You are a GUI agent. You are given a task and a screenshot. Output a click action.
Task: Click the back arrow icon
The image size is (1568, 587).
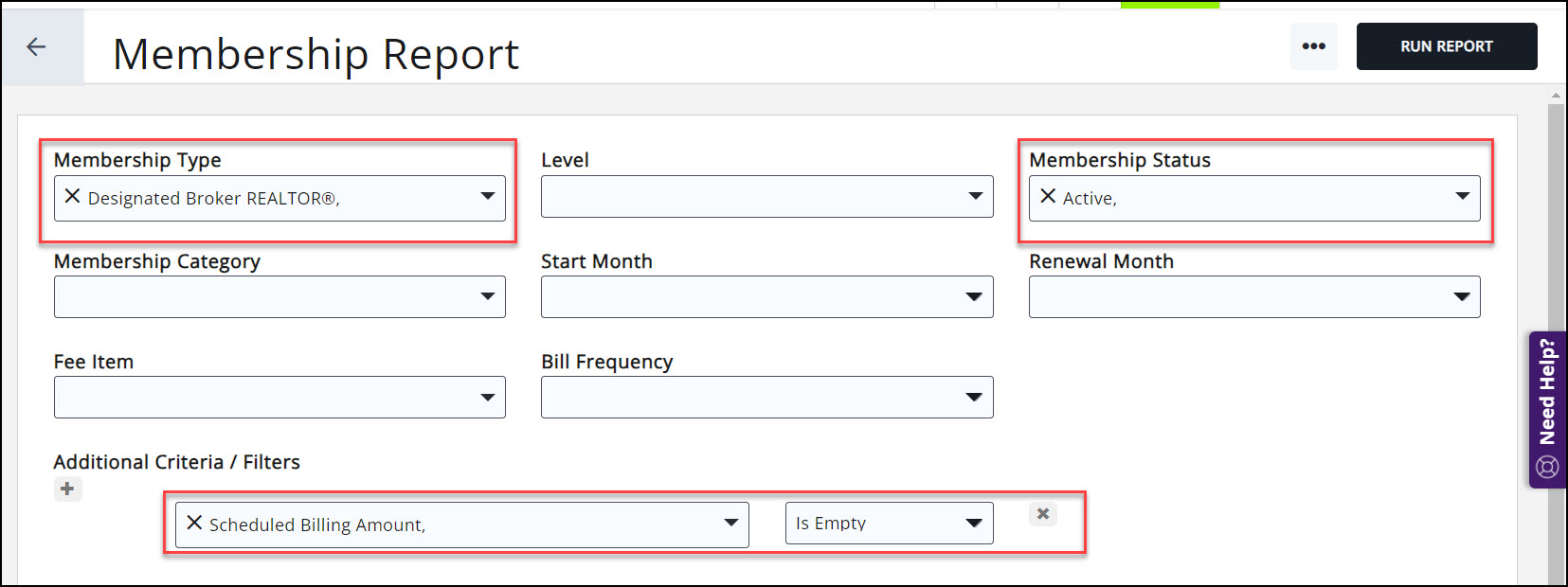coord(36,46)
